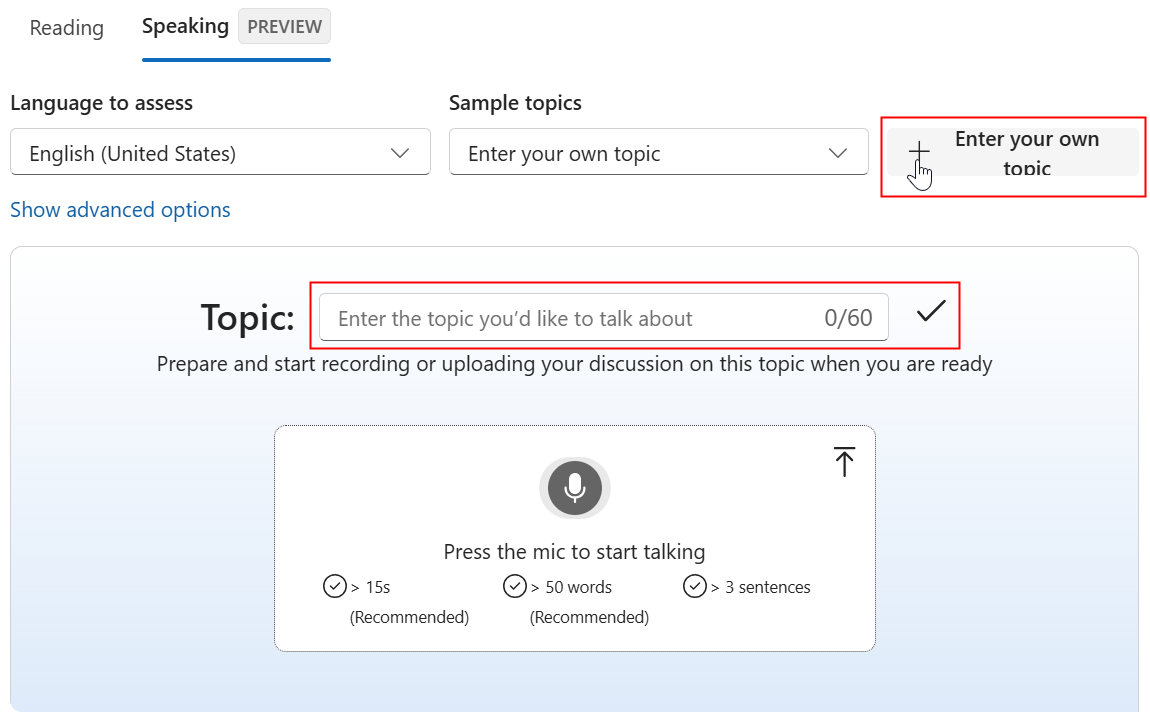Show advanced options
The height and width of the screenshot is (717, 1150).
tap(120, 210)
